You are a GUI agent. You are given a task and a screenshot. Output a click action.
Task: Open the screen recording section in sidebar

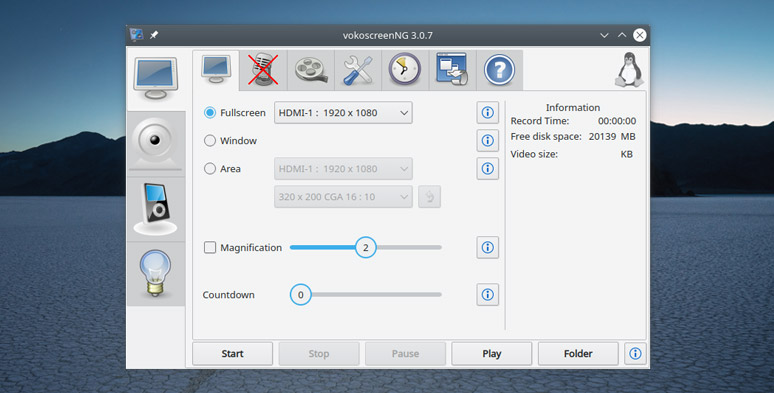155,79
